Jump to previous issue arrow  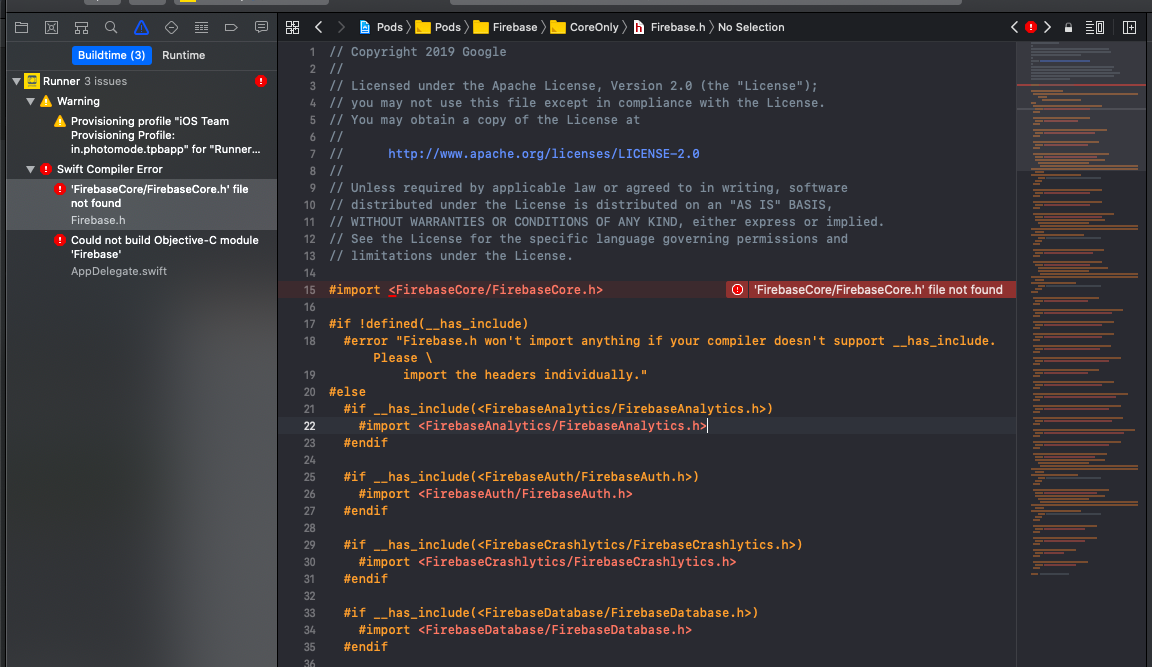(x=1015, y=27)
